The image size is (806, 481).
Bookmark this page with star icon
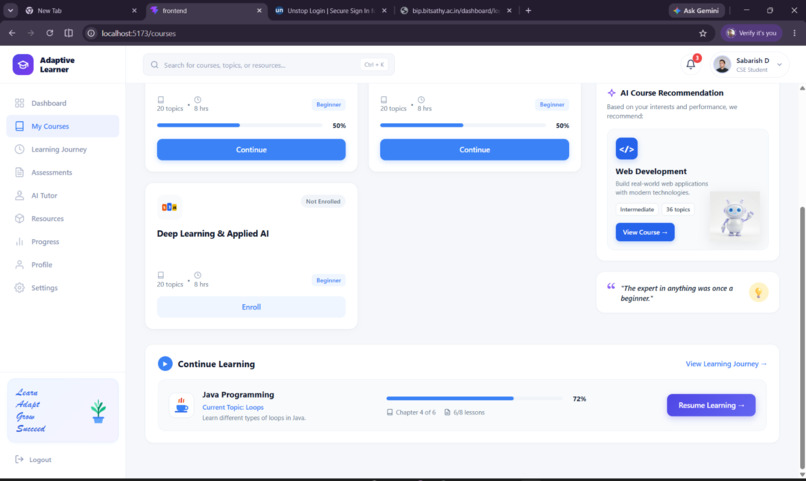pos(703,33)
